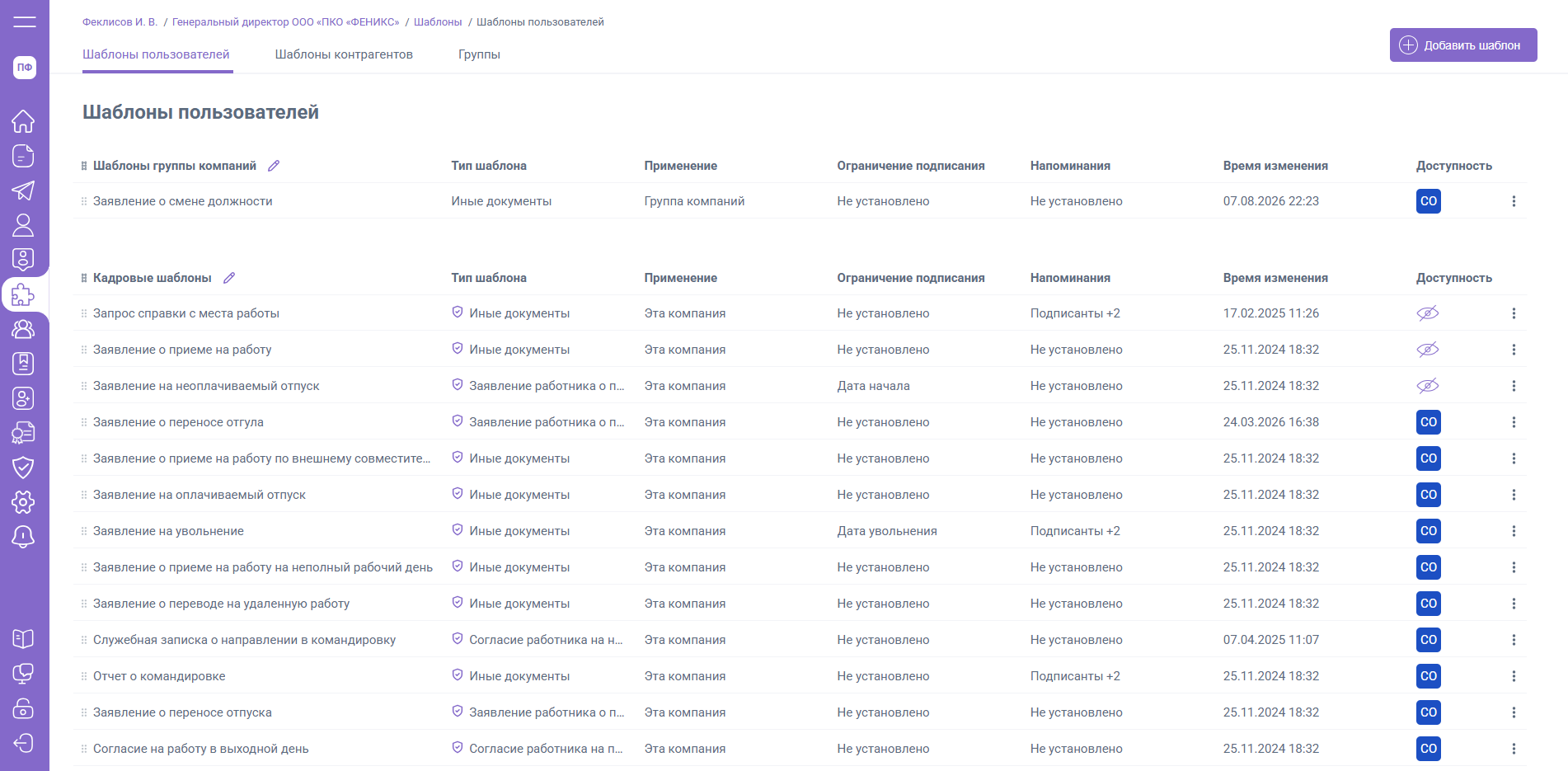Open the shield checkmark icon
Screen dimensions: 1568x771
pos(23,468)
